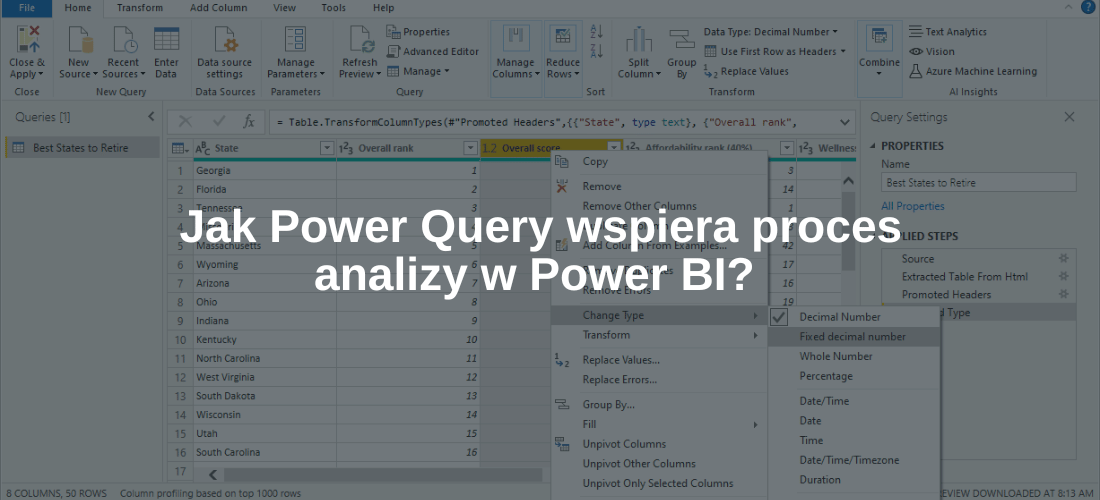Click the Split Column icon
This screenshot has width=1100, height=500.
(x=638, y=39)
